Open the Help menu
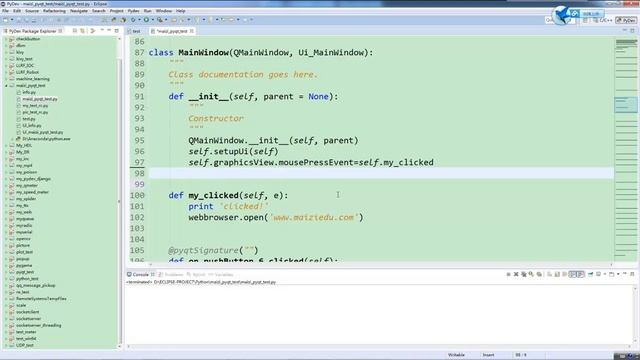Screen dimensions: 640x360 (x=180, y=11)
